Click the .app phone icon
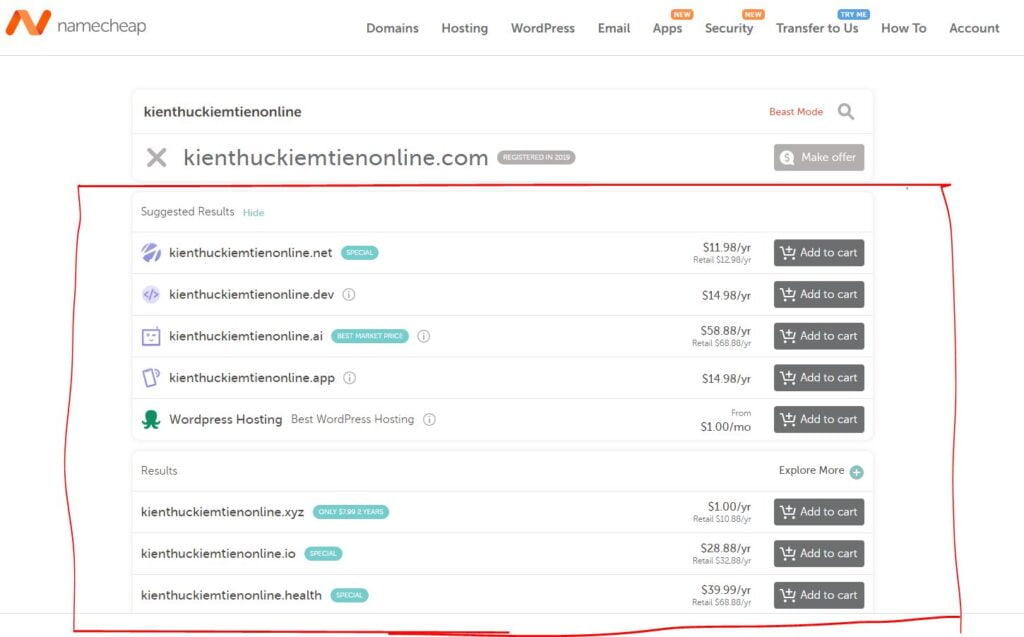 [151, 378]
